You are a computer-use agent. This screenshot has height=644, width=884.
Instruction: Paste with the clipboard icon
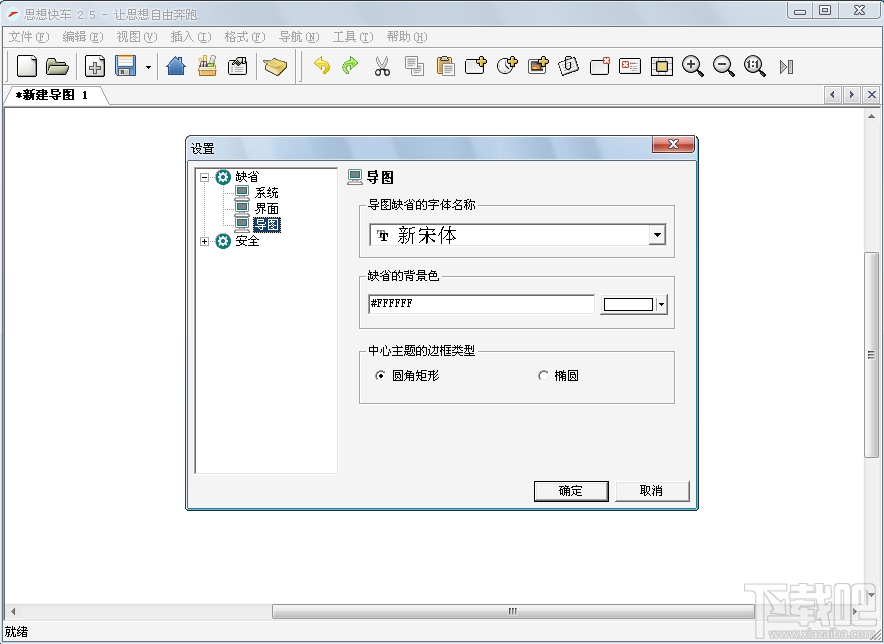(x=445, y=66)
